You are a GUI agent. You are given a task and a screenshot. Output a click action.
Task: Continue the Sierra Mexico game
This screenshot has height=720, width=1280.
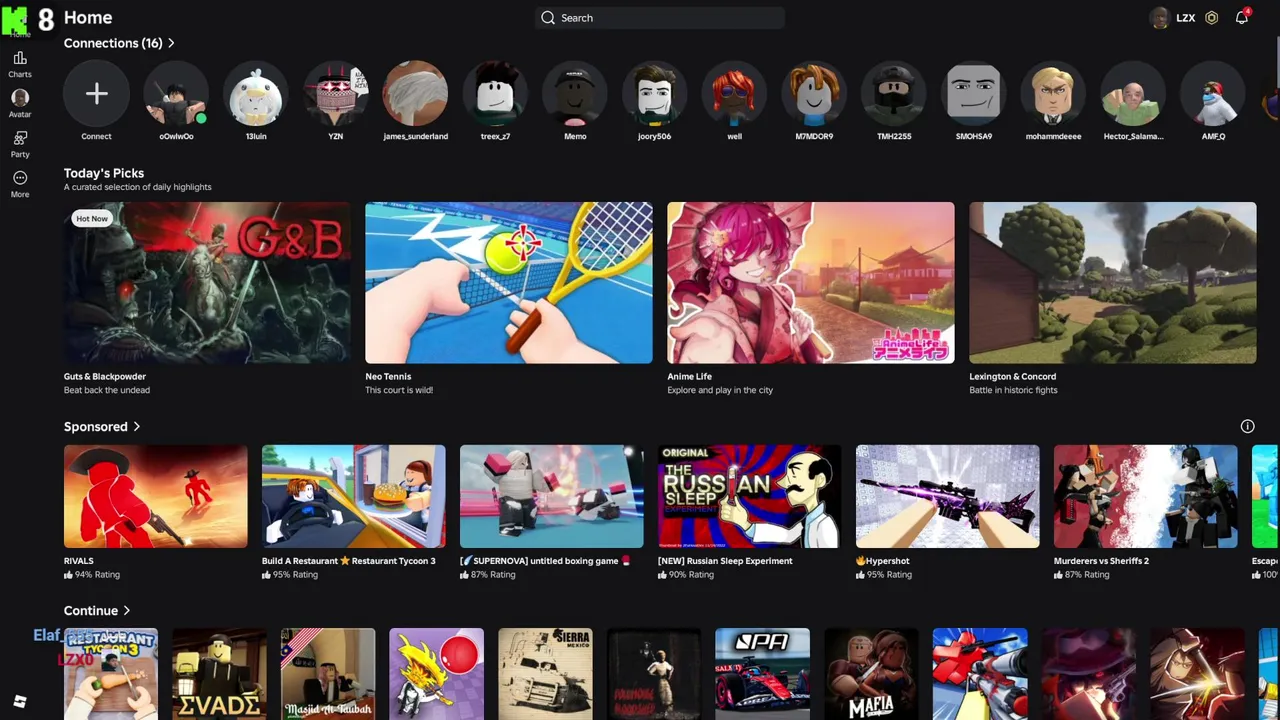pyautogui.click(x=545, y=674)
